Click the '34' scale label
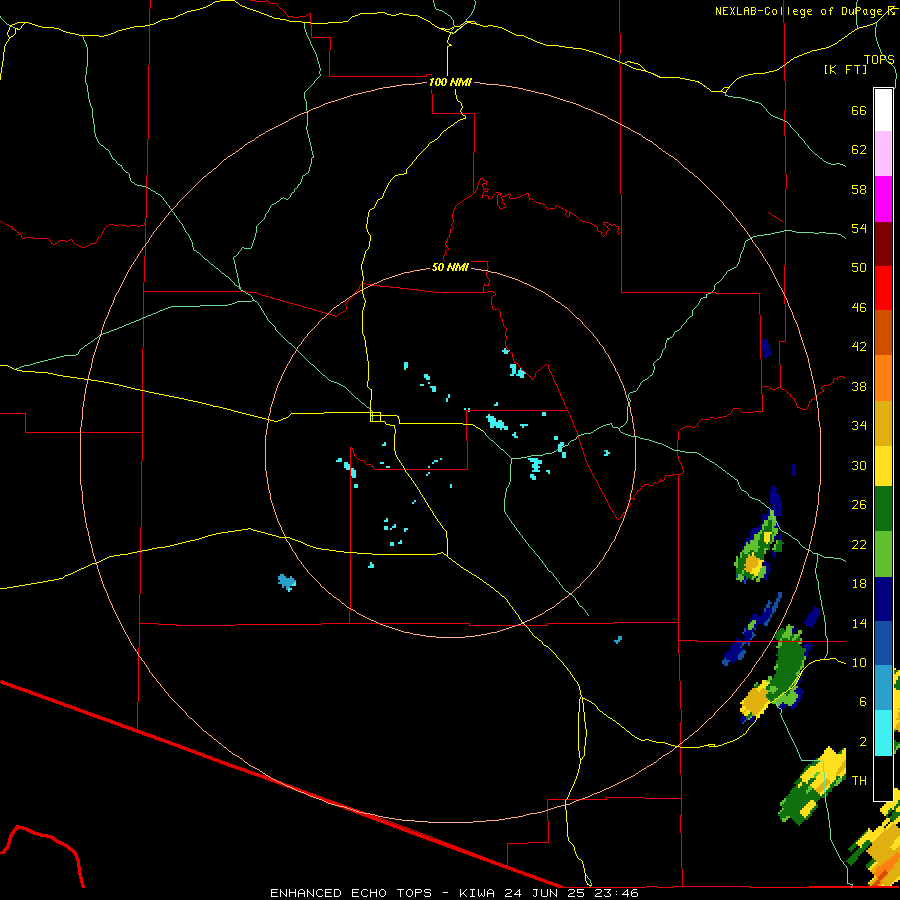 coord(859,426)
